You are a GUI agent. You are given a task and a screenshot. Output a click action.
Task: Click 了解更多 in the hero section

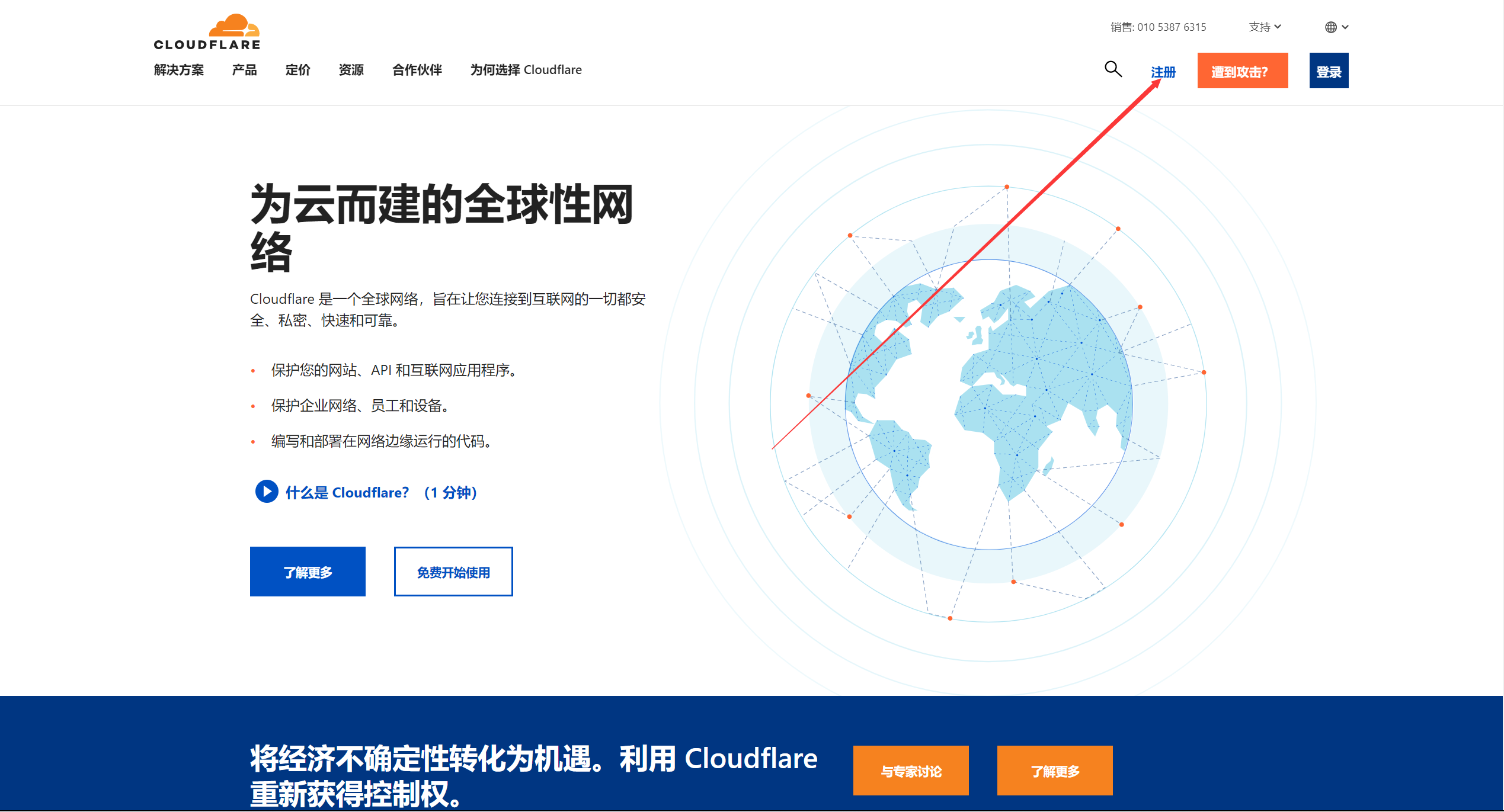308,571
